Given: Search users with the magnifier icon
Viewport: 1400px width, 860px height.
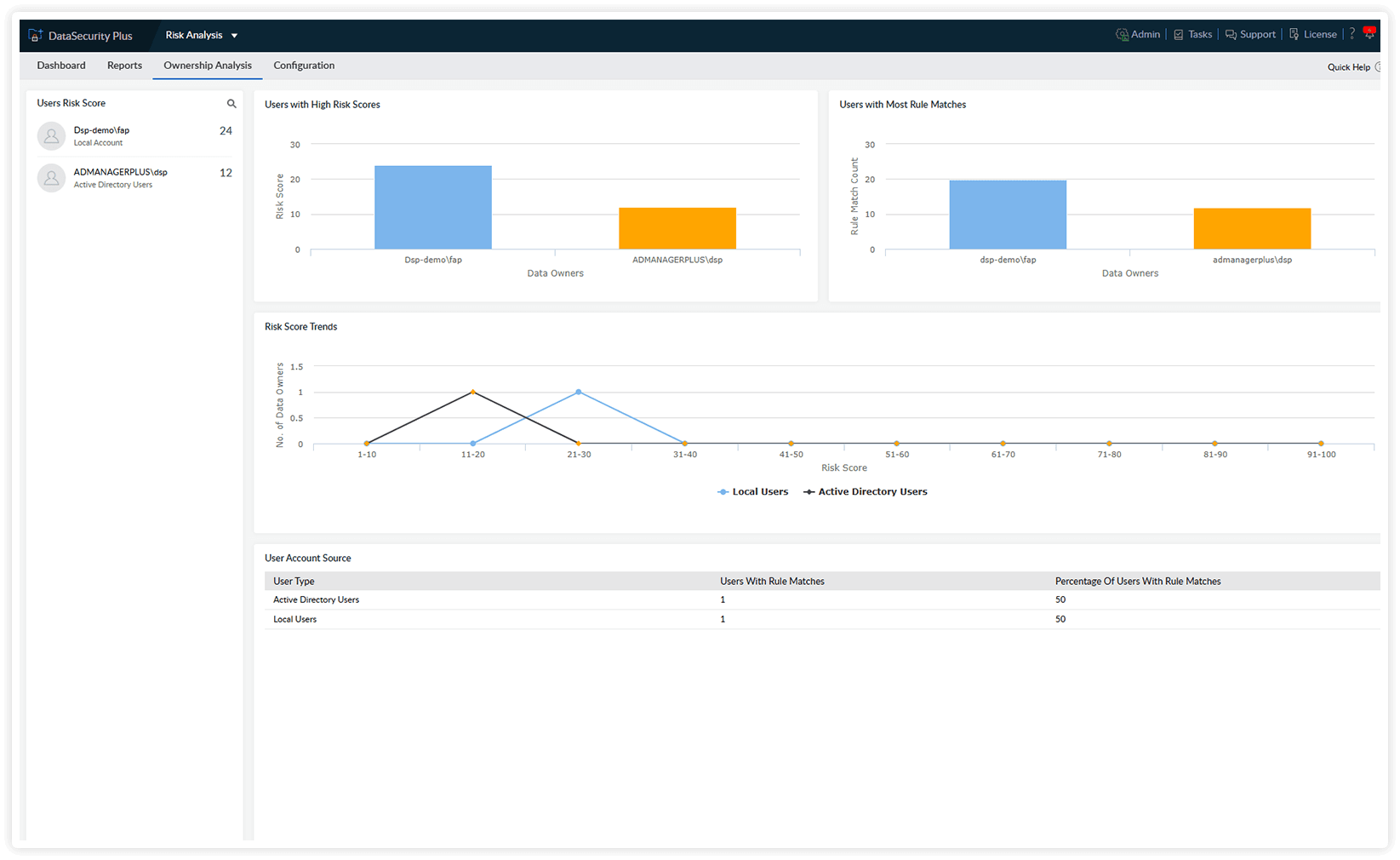Looking at the screenshot, I should point(231,104).
